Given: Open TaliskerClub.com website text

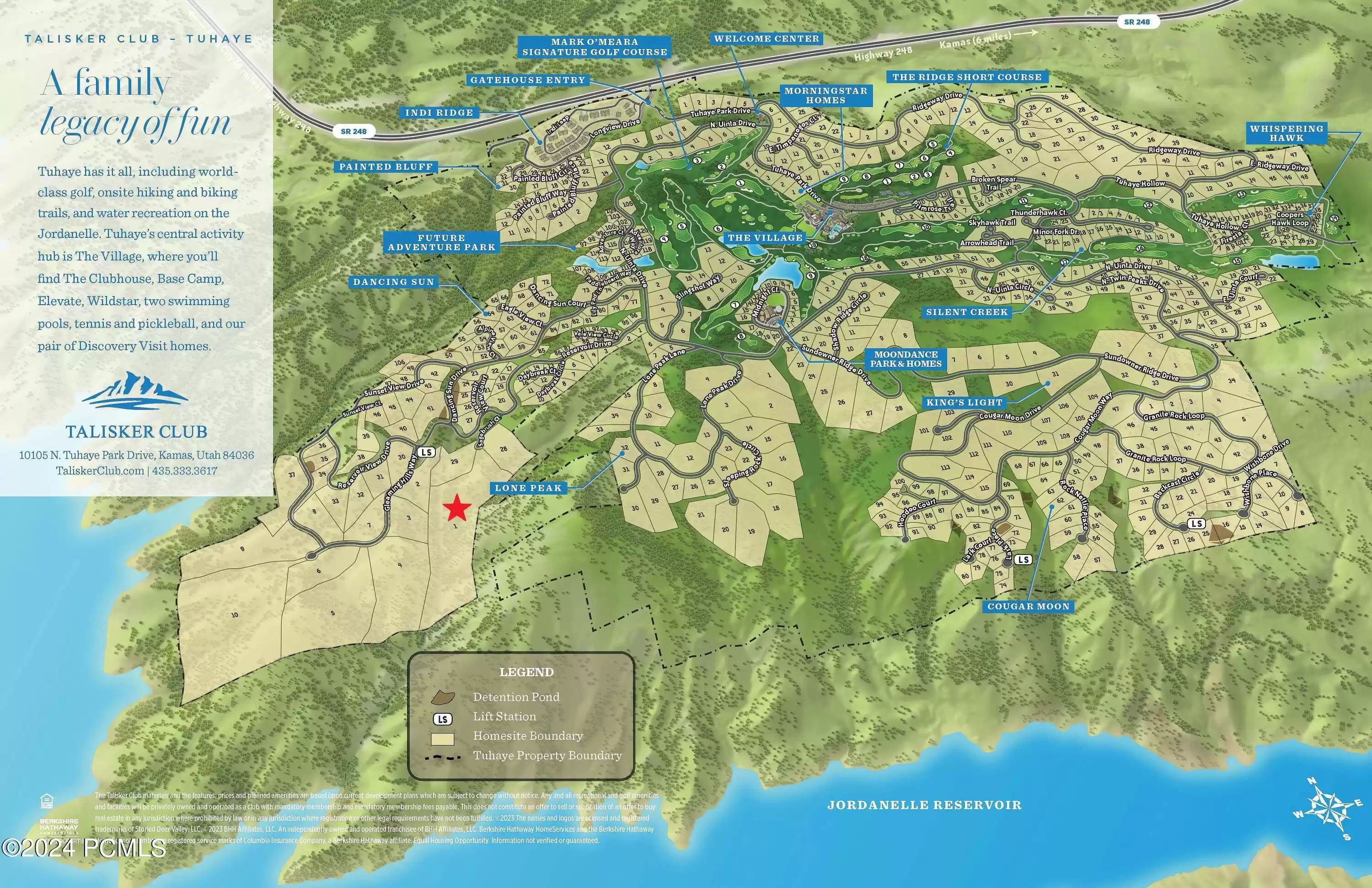Looking at the screenshot, I should 100,470.
